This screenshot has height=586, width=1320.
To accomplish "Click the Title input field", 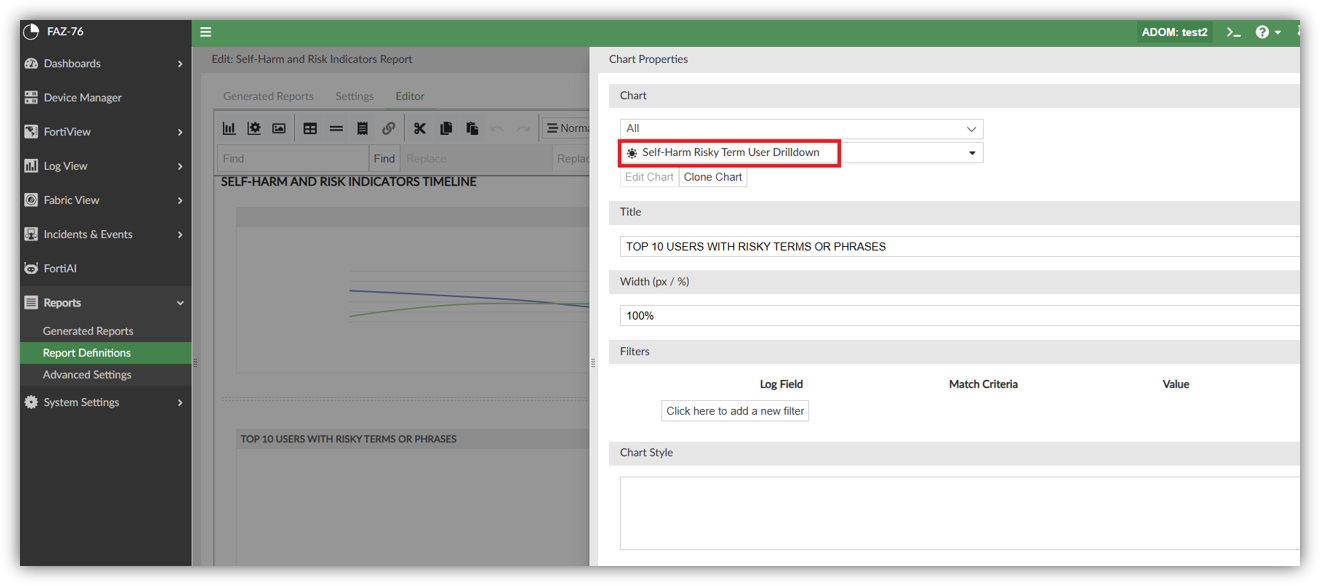I will tap(960, 246).
